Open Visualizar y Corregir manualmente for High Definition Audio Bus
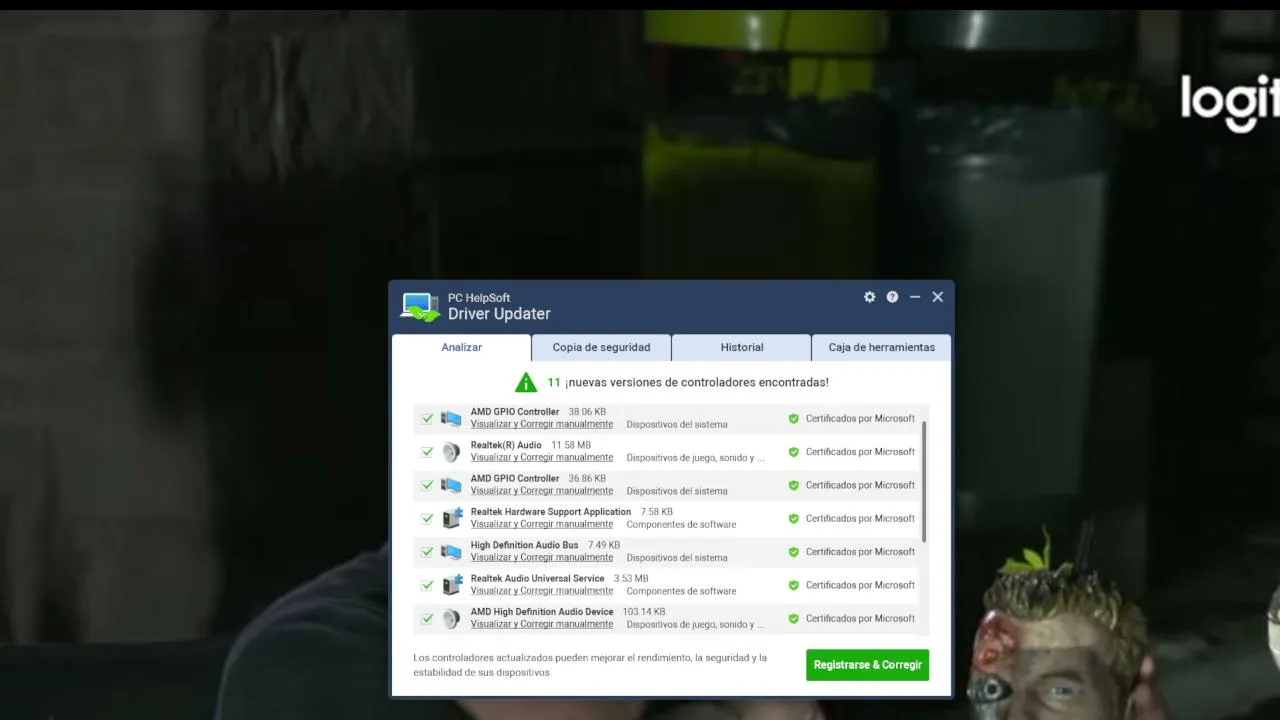The width and height of the screenshot is (1280, 720). [542, 558]
